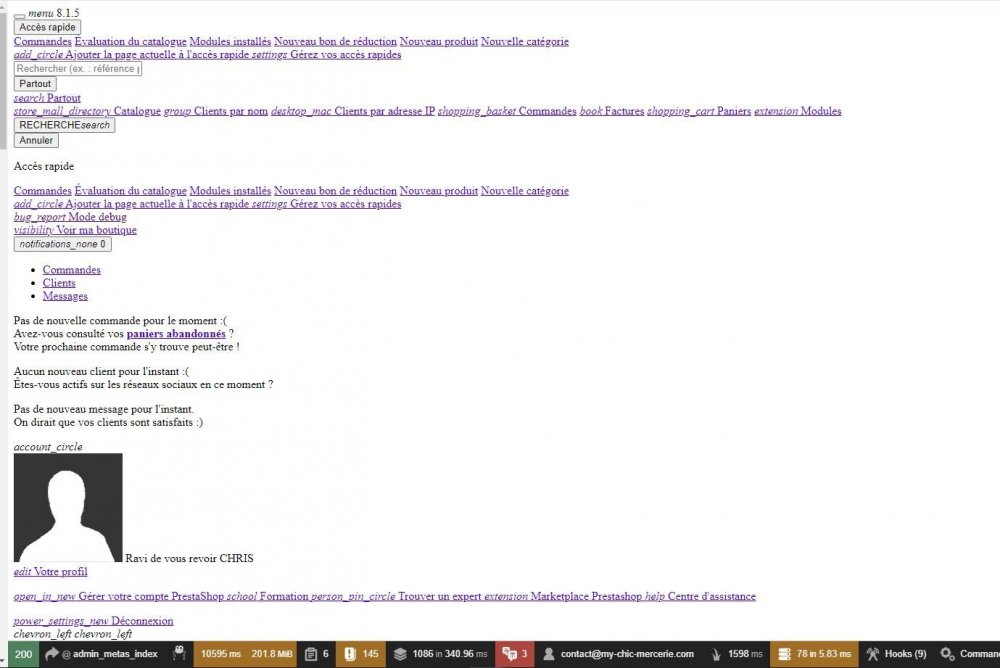Image resolution: width=1000 pixels, height=668 pixels.
Task: Open the contact@my-chic-mercerie.com security panel
Action: click(618, 654)
